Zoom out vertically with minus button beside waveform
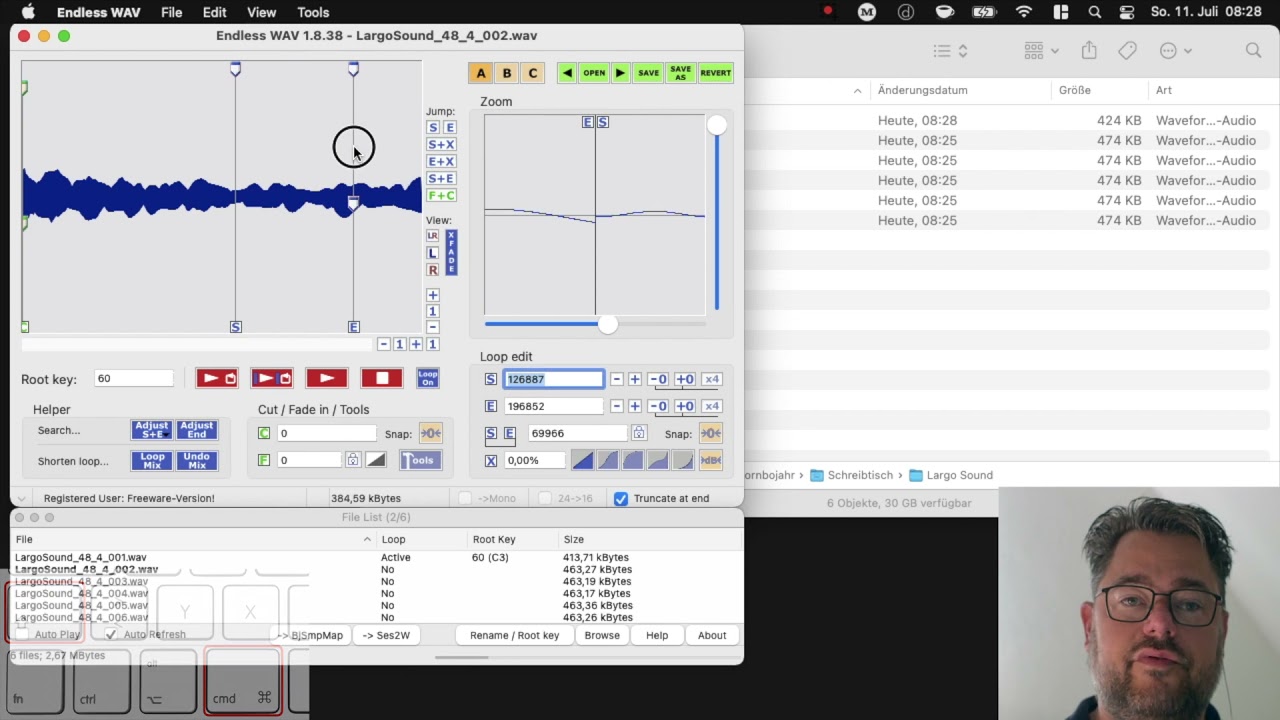 click(x=433, y=327)
